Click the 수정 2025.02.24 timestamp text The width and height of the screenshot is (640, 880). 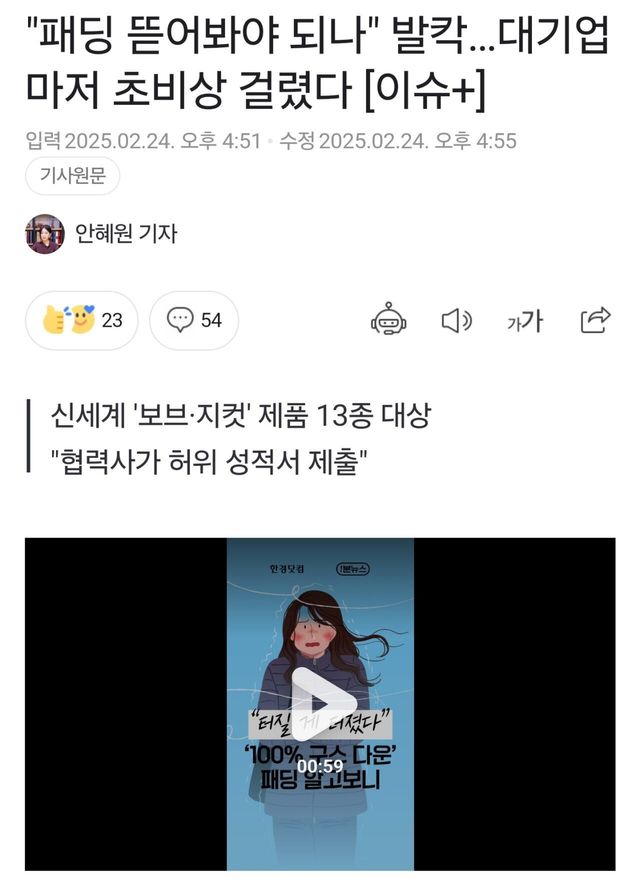click(x=398, y=141)
